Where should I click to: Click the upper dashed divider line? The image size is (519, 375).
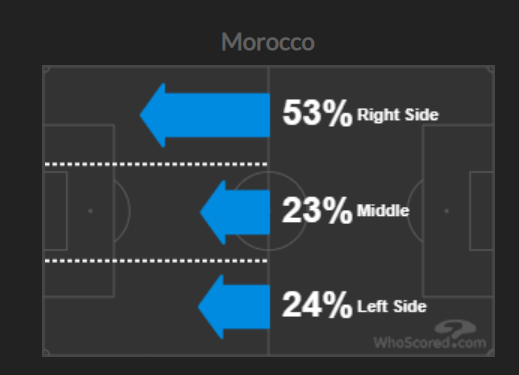156,164
